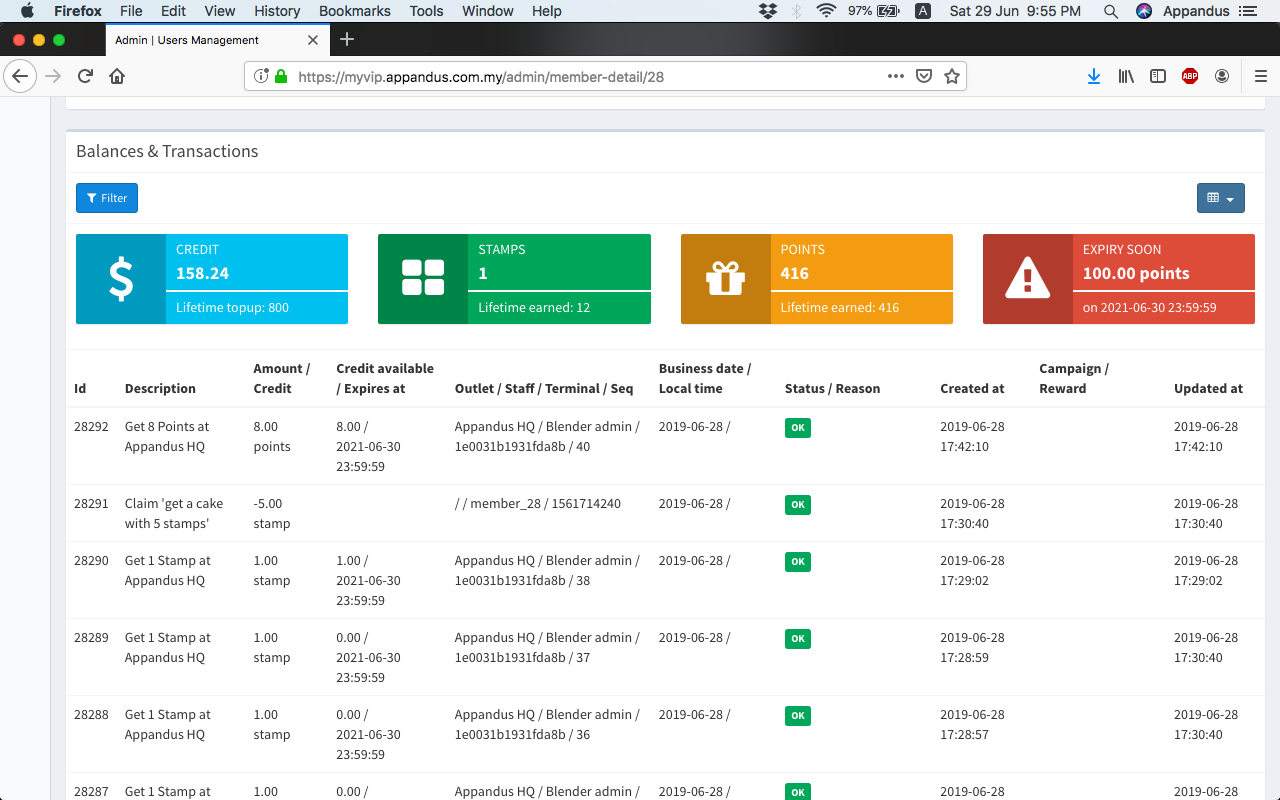
Task: Open the Firefox library icon
Action: (x=1126, y=76)
